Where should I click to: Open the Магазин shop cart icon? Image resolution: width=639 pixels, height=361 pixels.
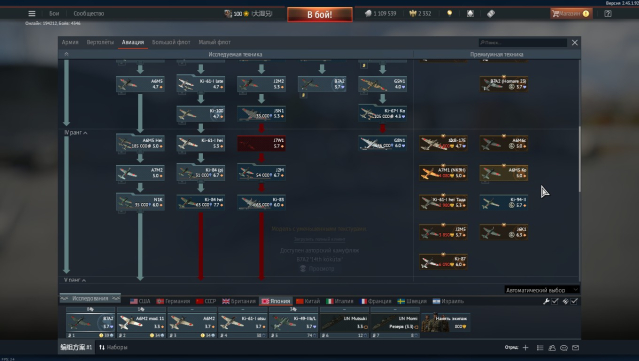tap(570, 13)
